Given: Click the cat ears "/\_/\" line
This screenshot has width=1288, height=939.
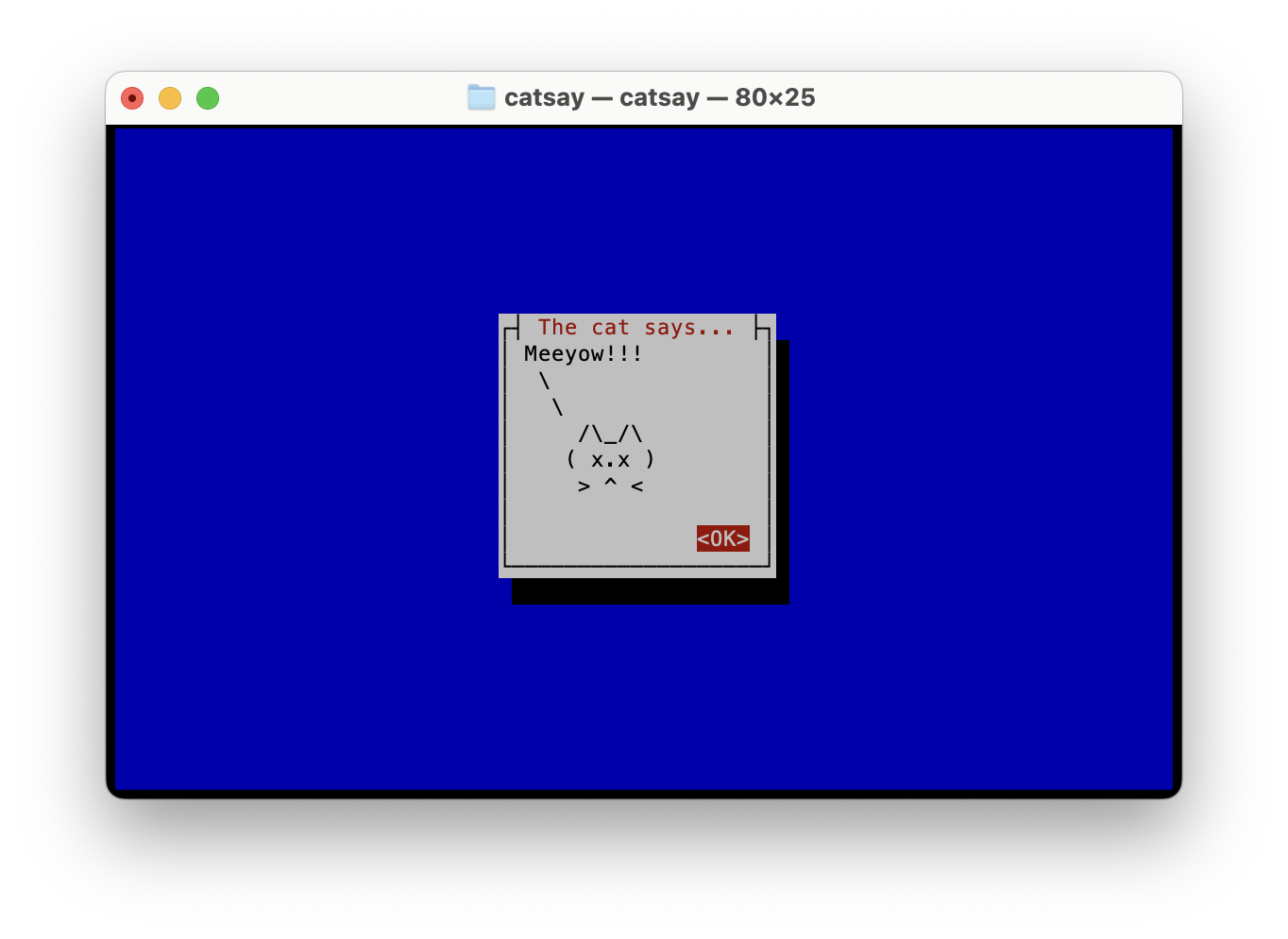Looking at the screenshot, I should click(611, 434).
